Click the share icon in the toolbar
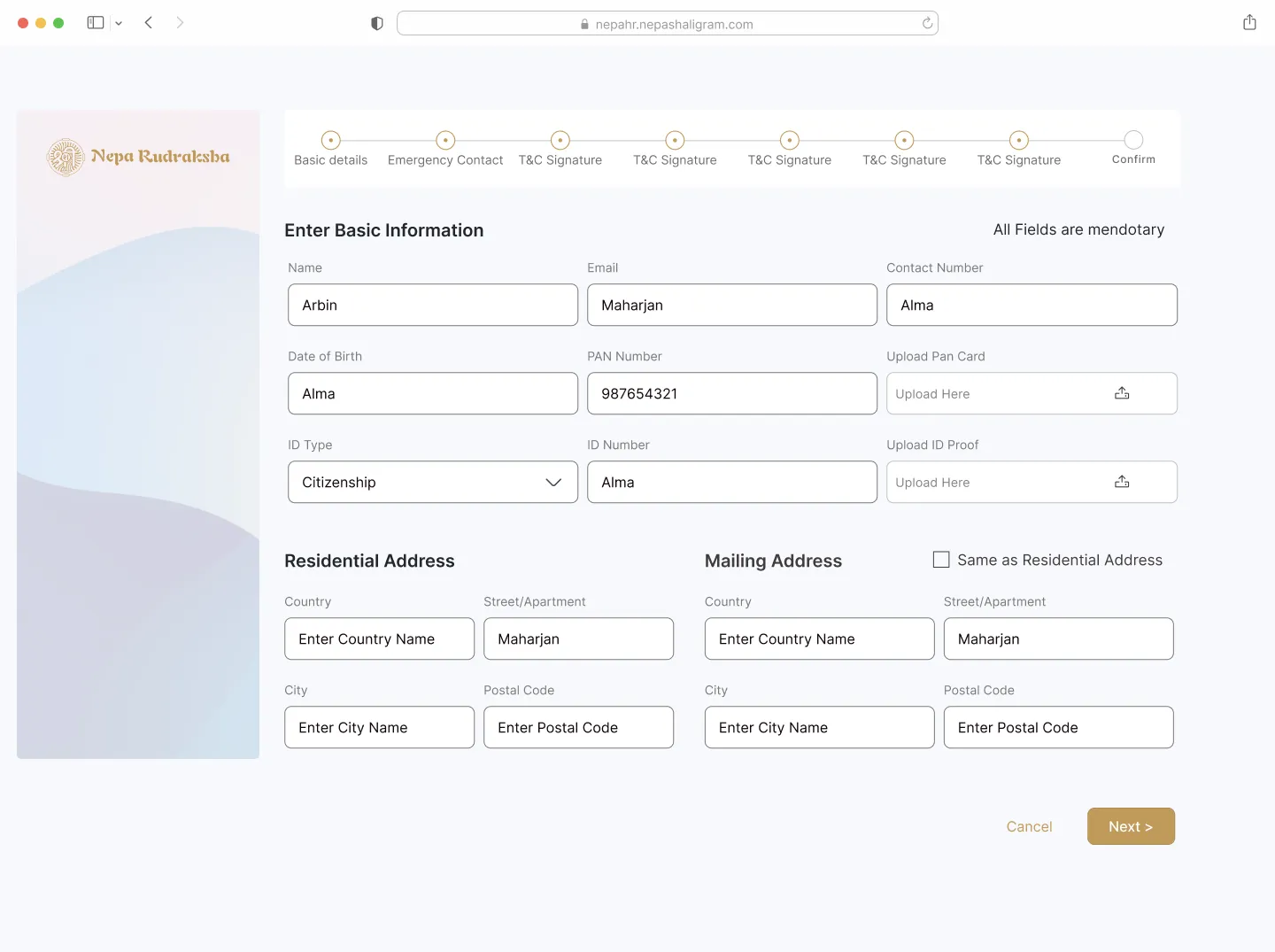This screenshot has height=952, width=1275. coord(1249,22)
